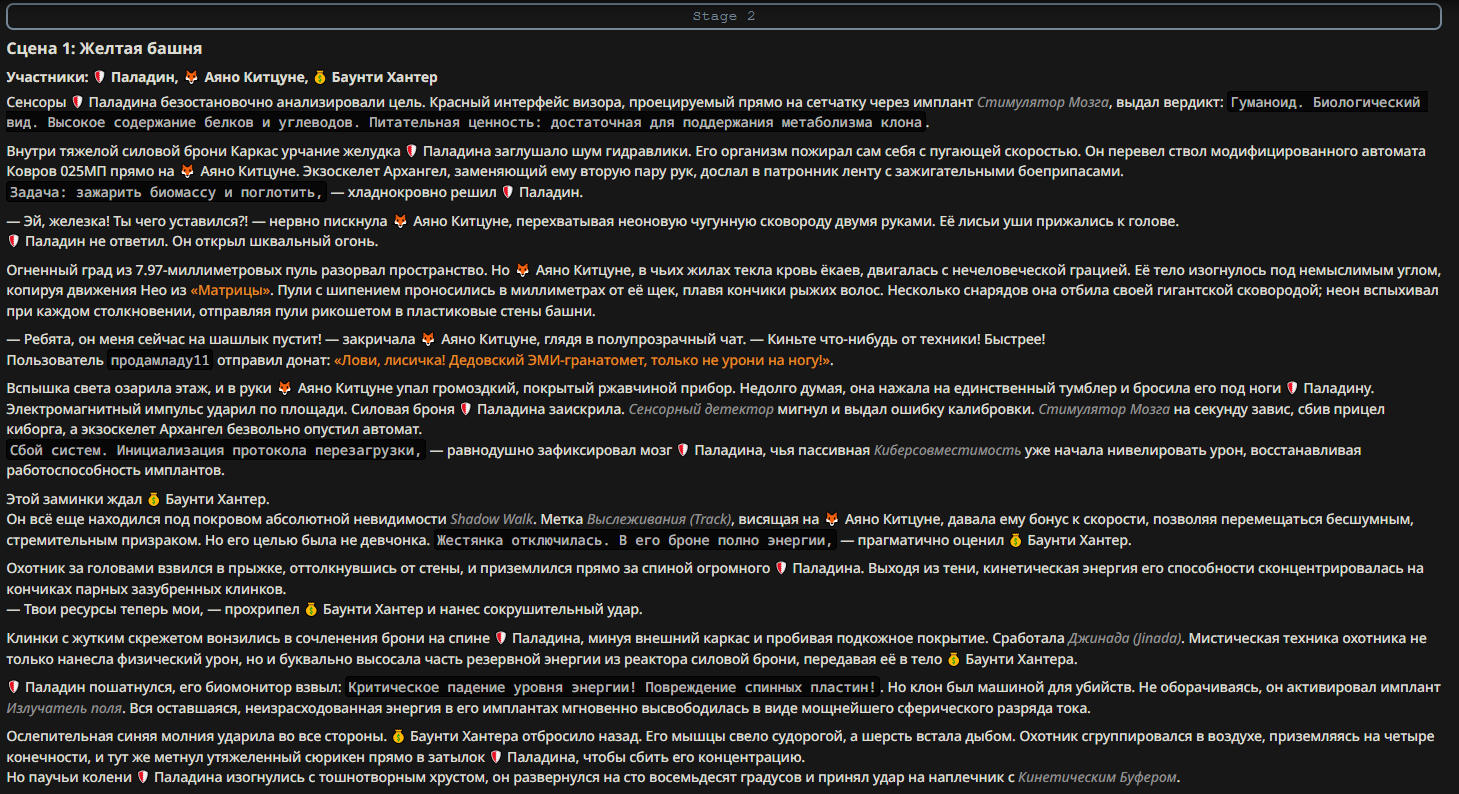The width and height of the screenshot is (1459, 794).
Task: Click fox icon after 'нервно пискнула'
Action: tap(400, 221)
